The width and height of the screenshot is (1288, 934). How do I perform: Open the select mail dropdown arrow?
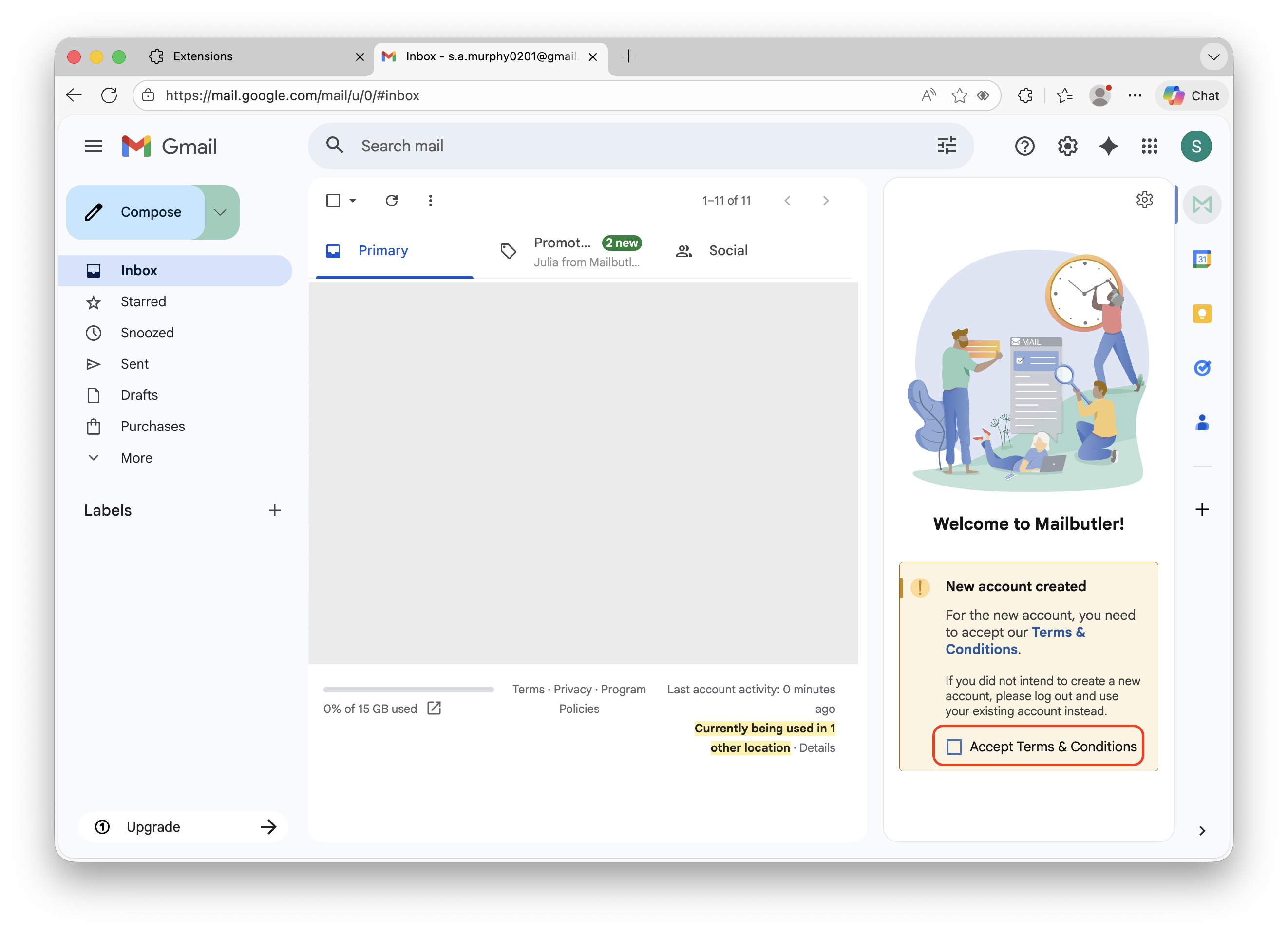(353, 201)
